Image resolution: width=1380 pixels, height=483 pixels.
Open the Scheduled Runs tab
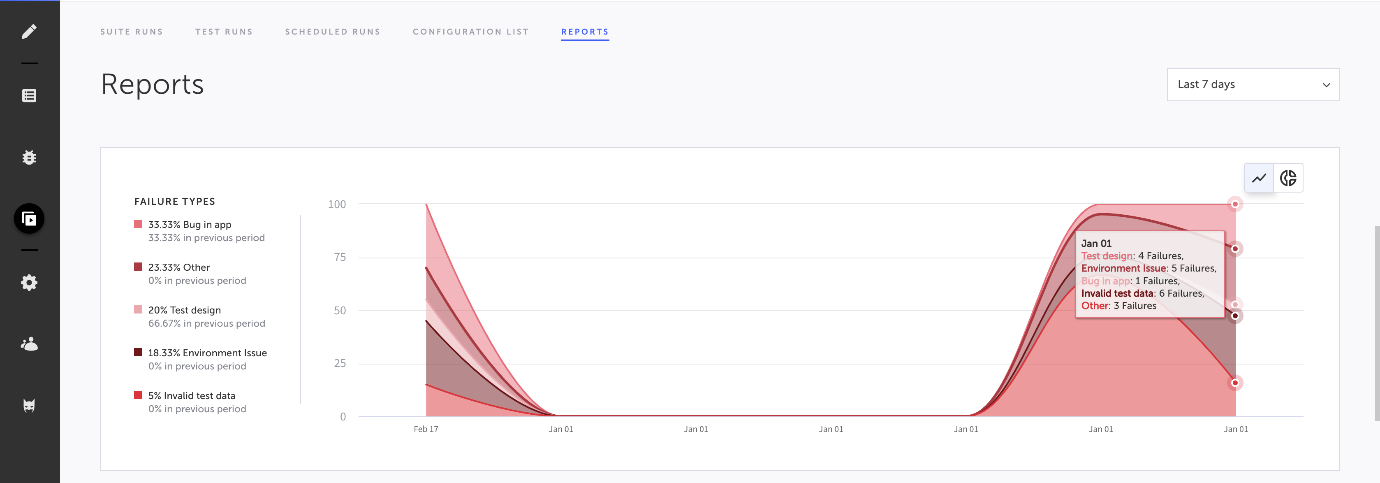pyautogui.click(x=332, y=32)
